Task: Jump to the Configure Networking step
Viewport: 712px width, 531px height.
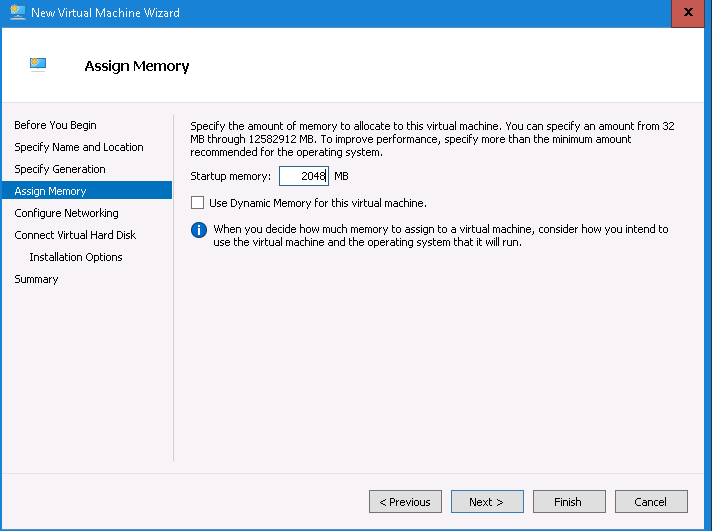Action: (66, 213)
